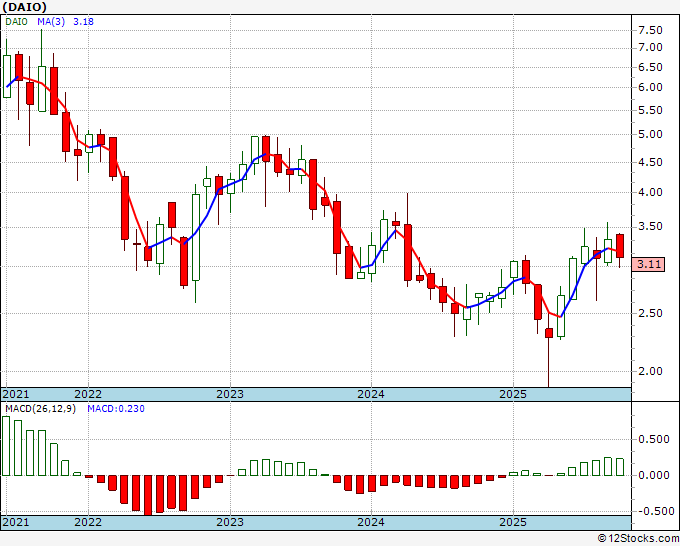680x546 pixels.
Task: Click 2025 on the price chart timeline
Action: 513,394
